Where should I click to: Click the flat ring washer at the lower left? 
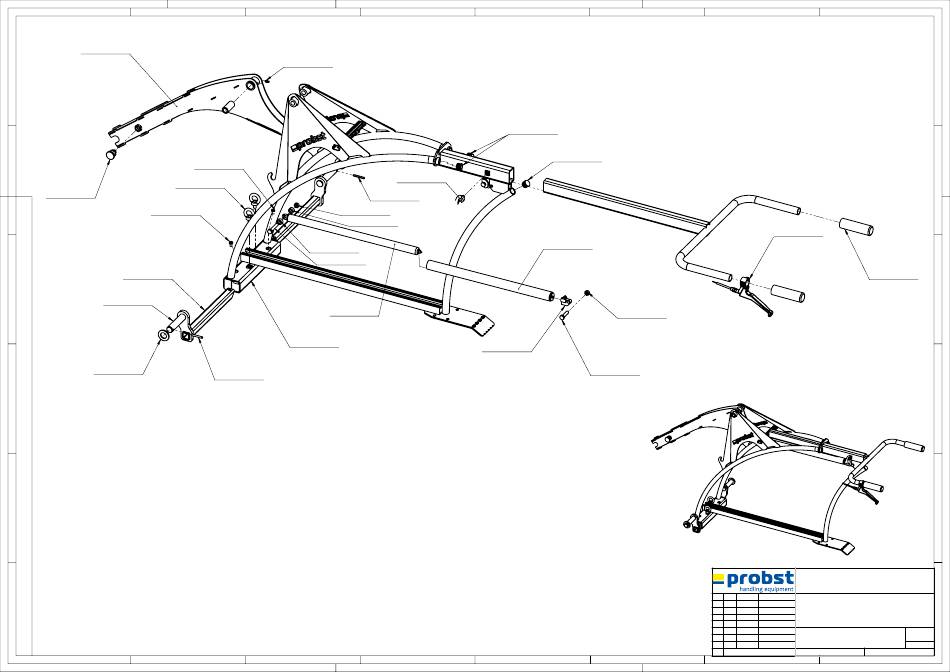(163, 335)
